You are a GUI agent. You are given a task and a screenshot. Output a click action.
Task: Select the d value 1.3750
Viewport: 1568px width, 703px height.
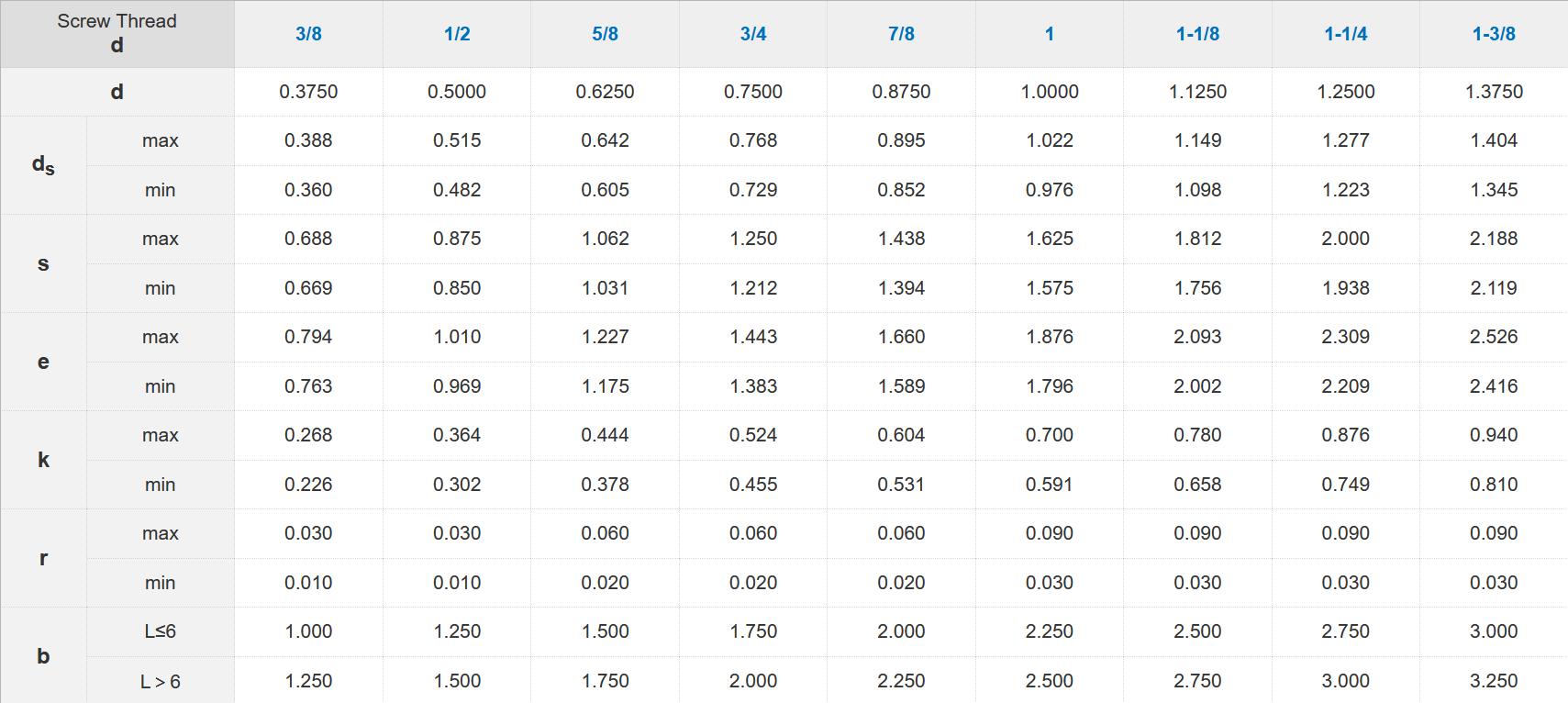1494,92
